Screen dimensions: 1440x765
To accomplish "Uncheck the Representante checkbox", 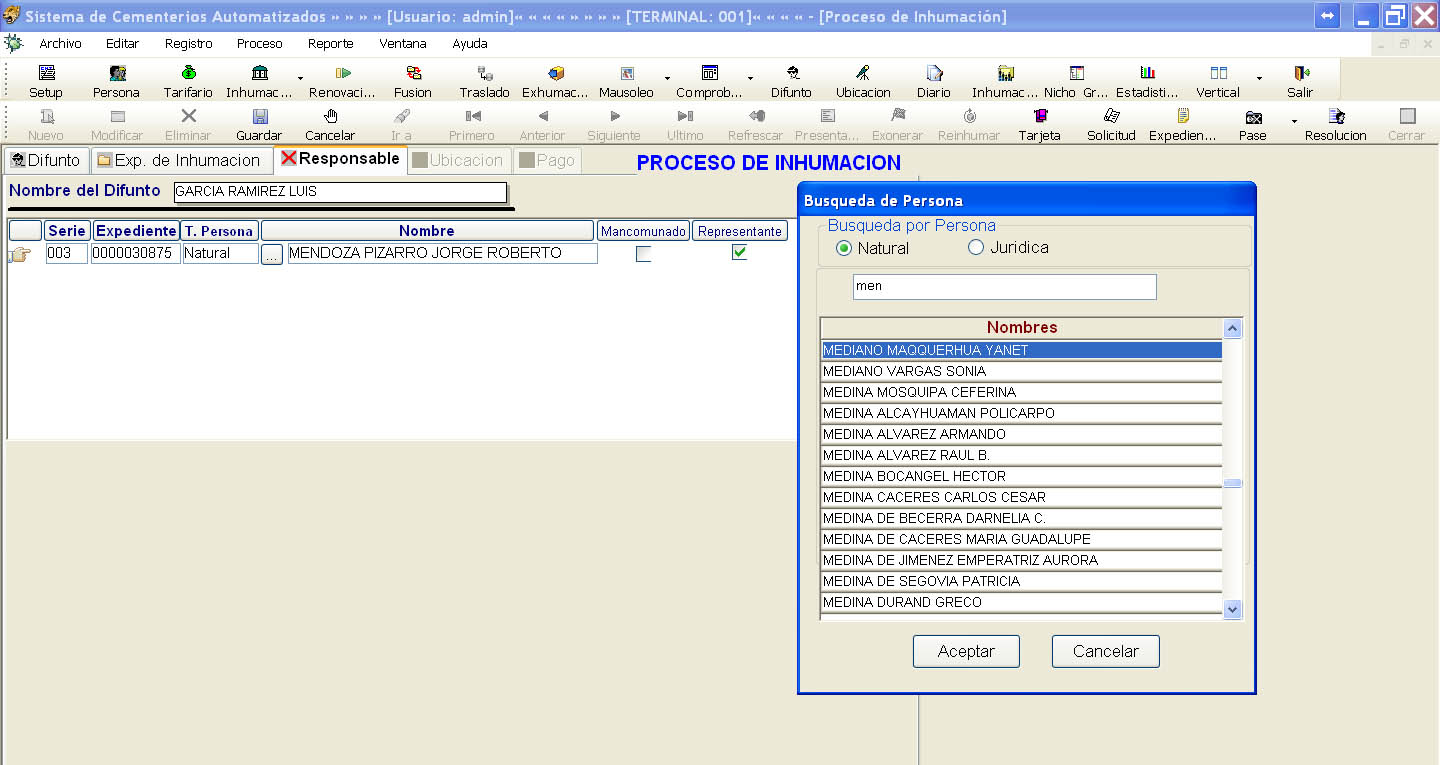I will pyautogui.click(x=739, y=253).
